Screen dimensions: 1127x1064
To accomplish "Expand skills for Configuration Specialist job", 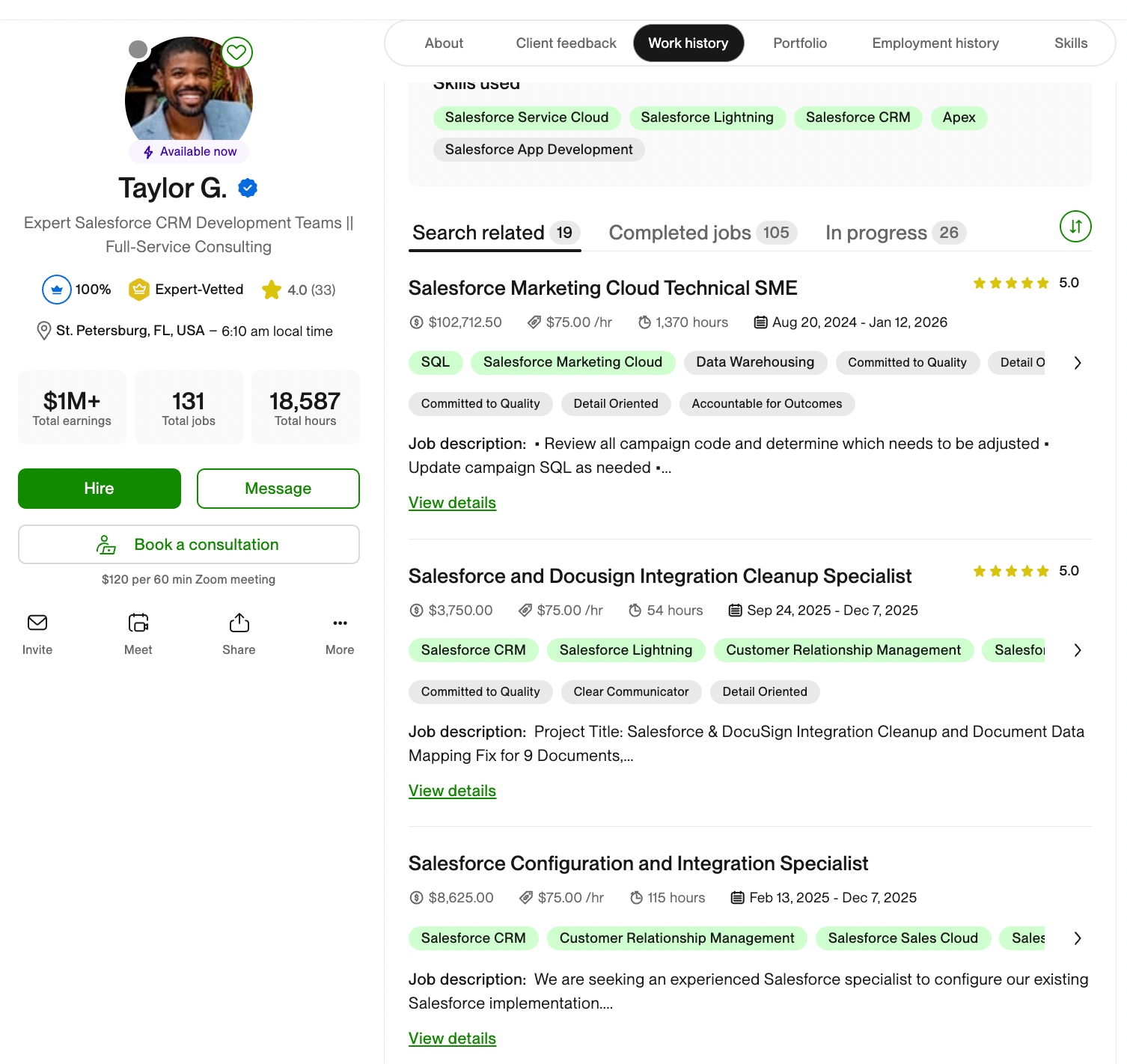I will [x=1077, y=938].
